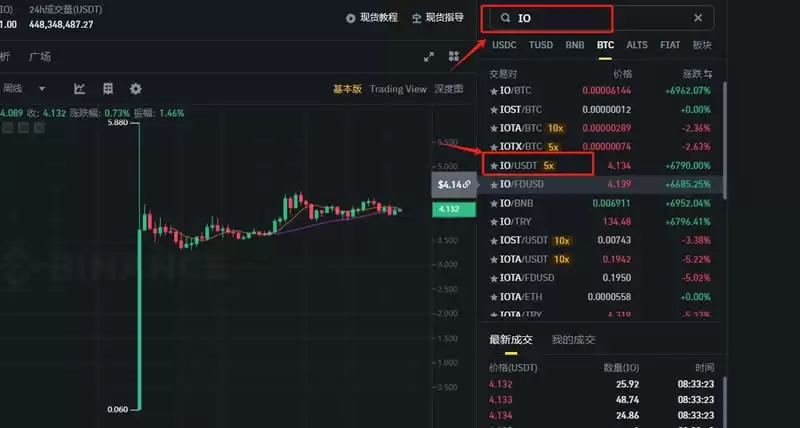Open the 板块 sector market filter
The height and width of the screenshot is (428, 800).
click(702, 45)
